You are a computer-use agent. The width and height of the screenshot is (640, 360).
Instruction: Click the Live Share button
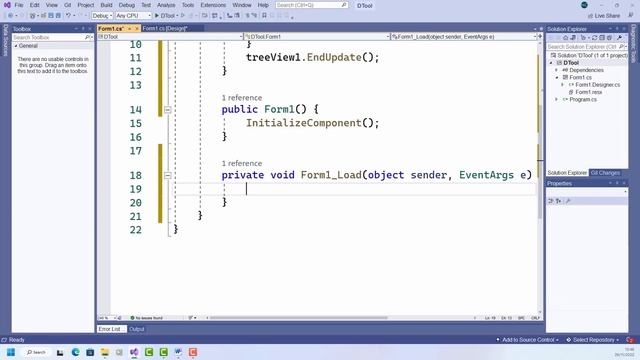(604, 16)
